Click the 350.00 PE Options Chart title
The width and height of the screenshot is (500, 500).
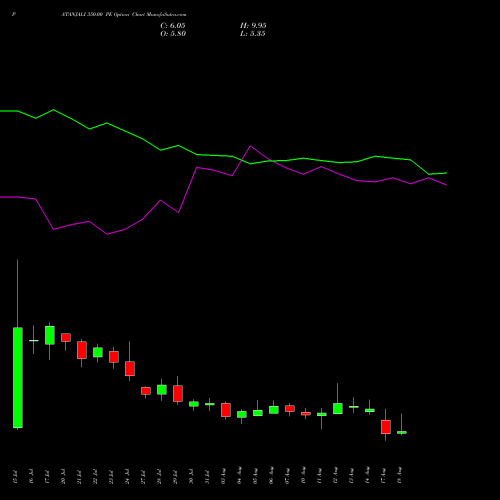[124, 15]
